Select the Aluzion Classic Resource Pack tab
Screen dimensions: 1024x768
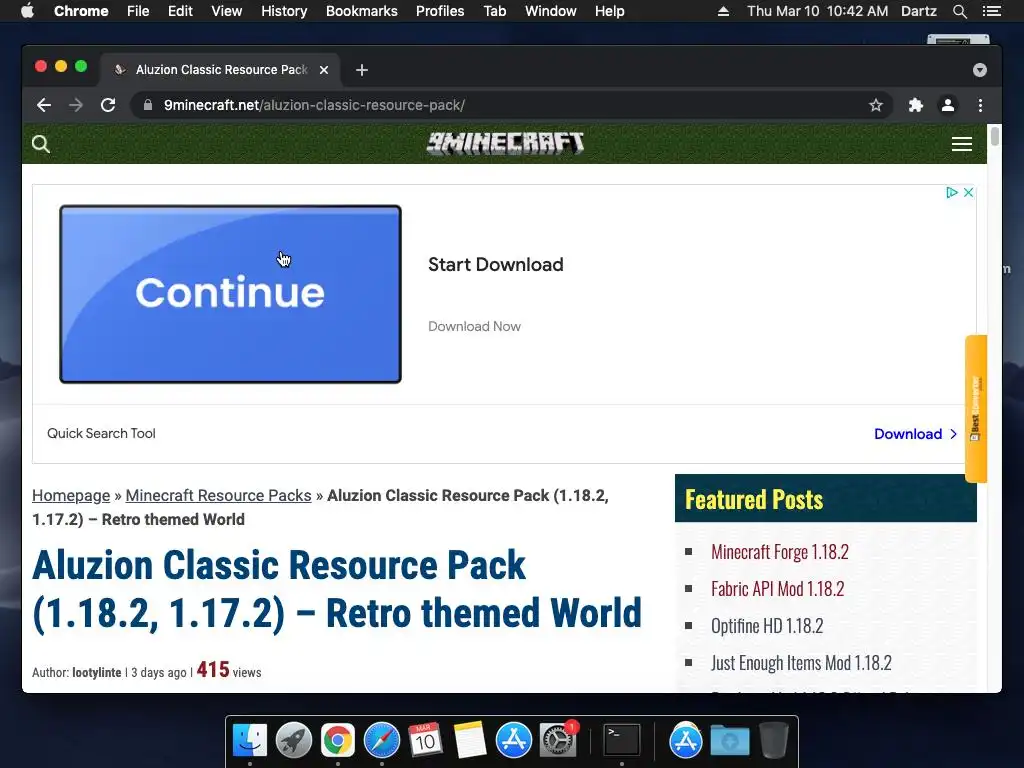tap(219, 70)
